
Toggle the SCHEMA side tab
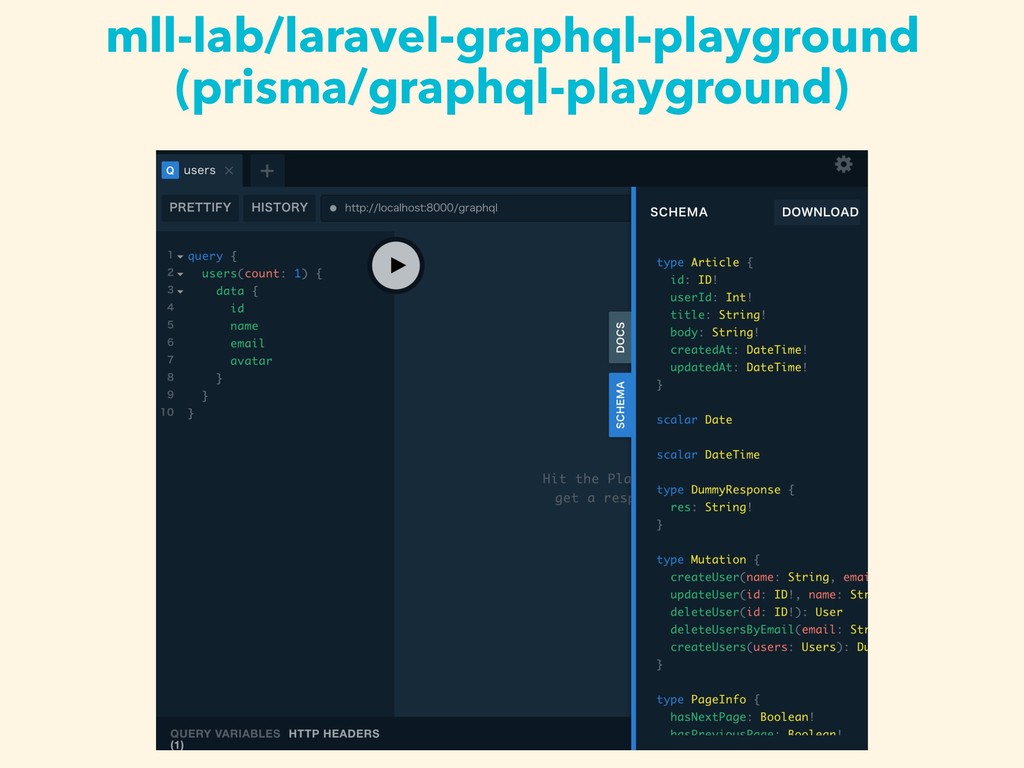tap(620, 405)
